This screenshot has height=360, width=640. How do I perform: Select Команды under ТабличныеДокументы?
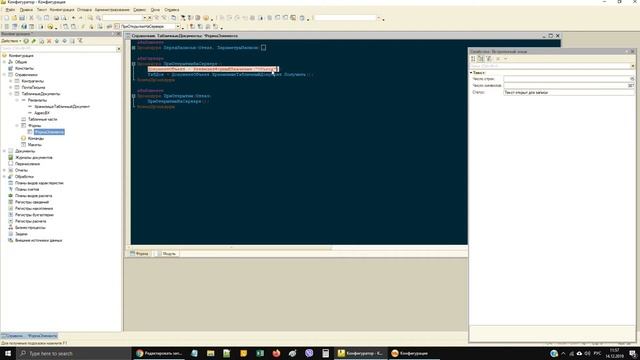pos(36,138)
